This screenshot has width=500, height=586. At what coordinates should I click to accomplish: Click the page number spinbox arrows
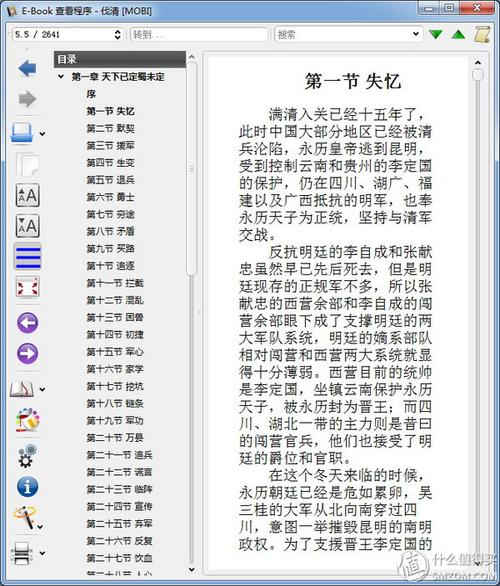118,34
